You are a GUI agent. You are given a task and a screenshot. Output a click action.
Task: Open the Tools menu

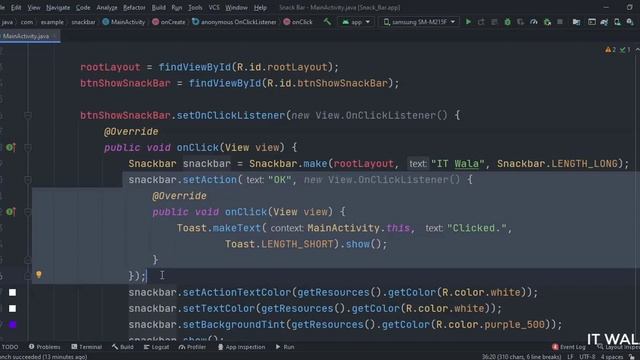coord(195,7)
